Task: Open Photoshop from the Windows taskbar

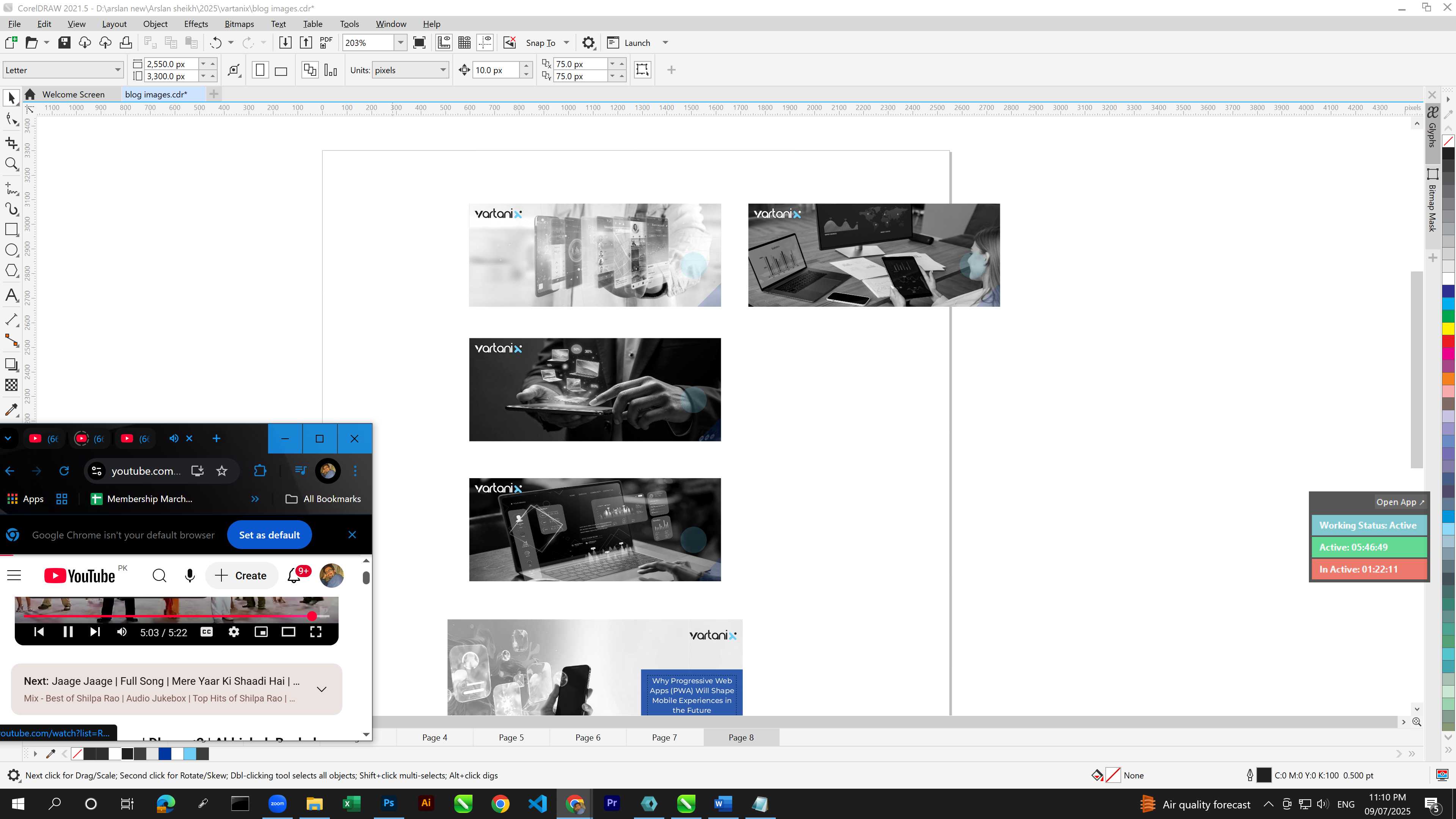Action: [x=389, y=803]
